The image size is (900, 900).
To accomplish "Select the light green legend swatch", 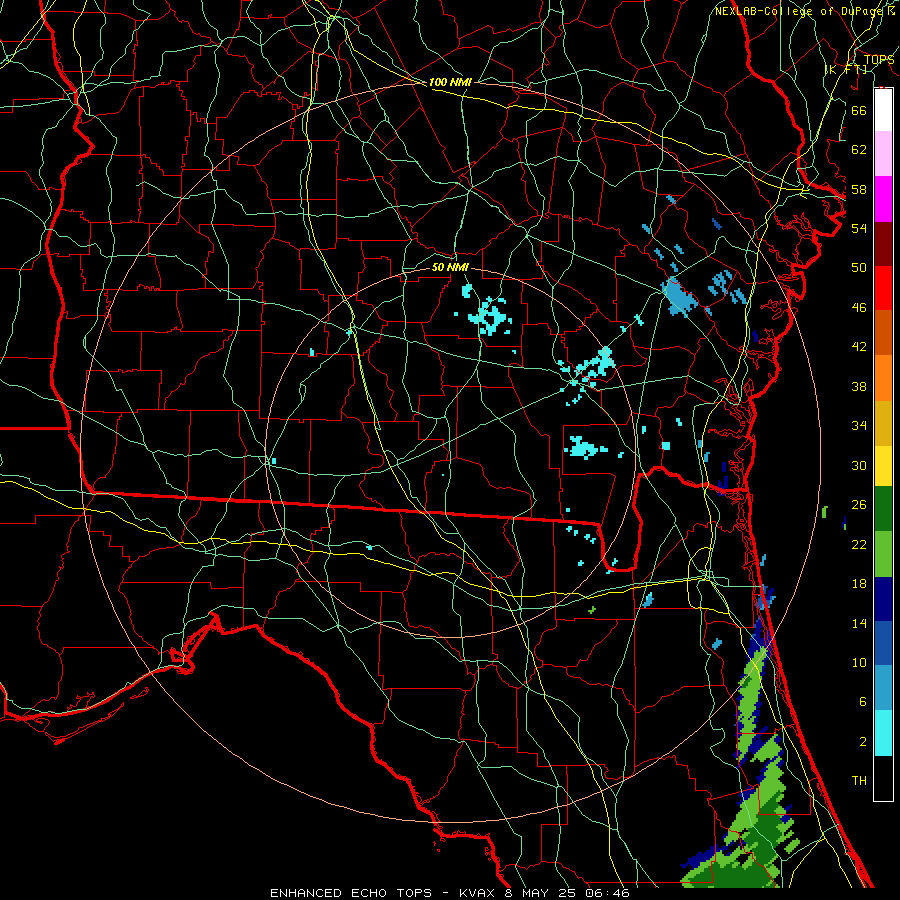I will (x=883, y=554).
